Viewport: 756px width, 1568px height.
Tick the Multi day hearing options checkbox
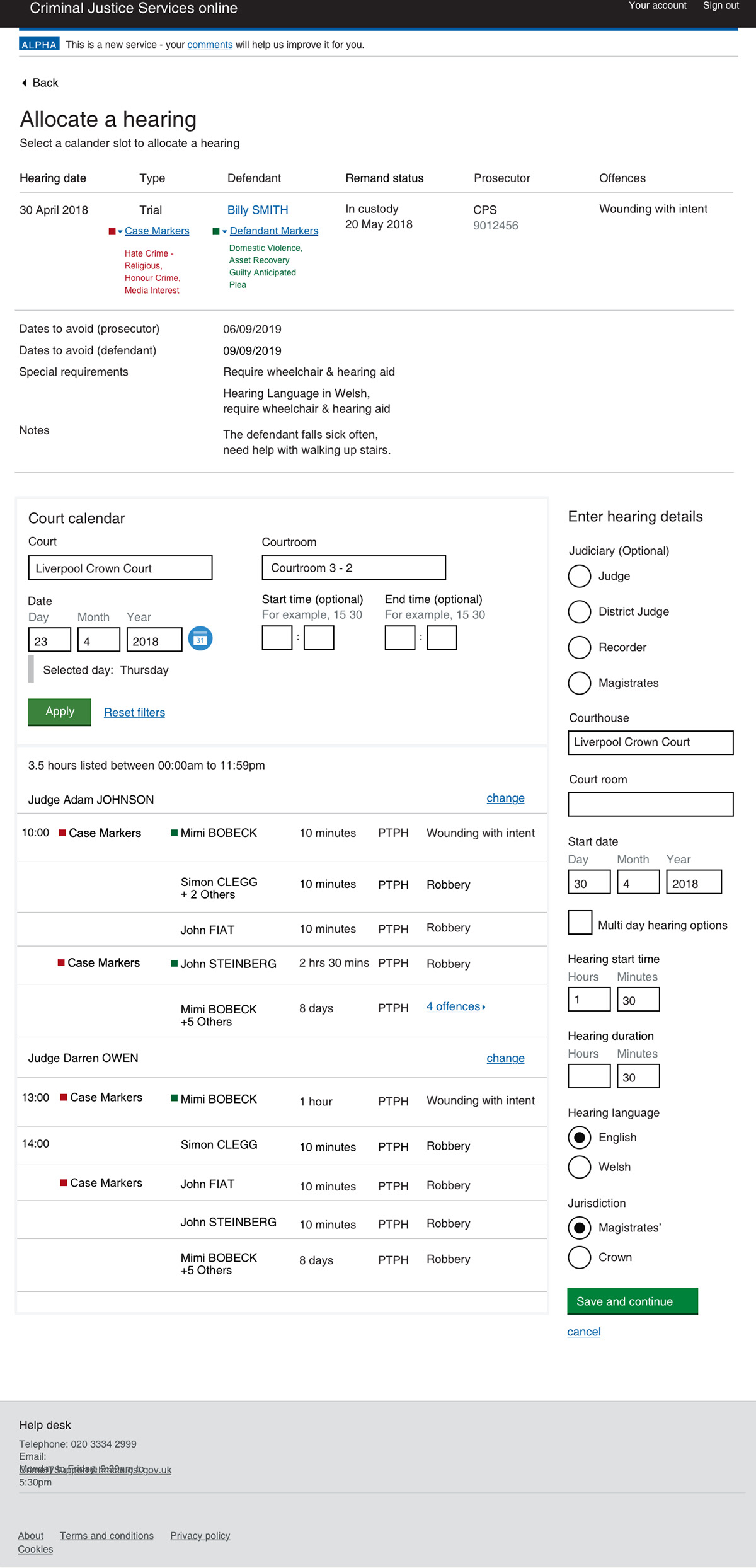point(580,923)
